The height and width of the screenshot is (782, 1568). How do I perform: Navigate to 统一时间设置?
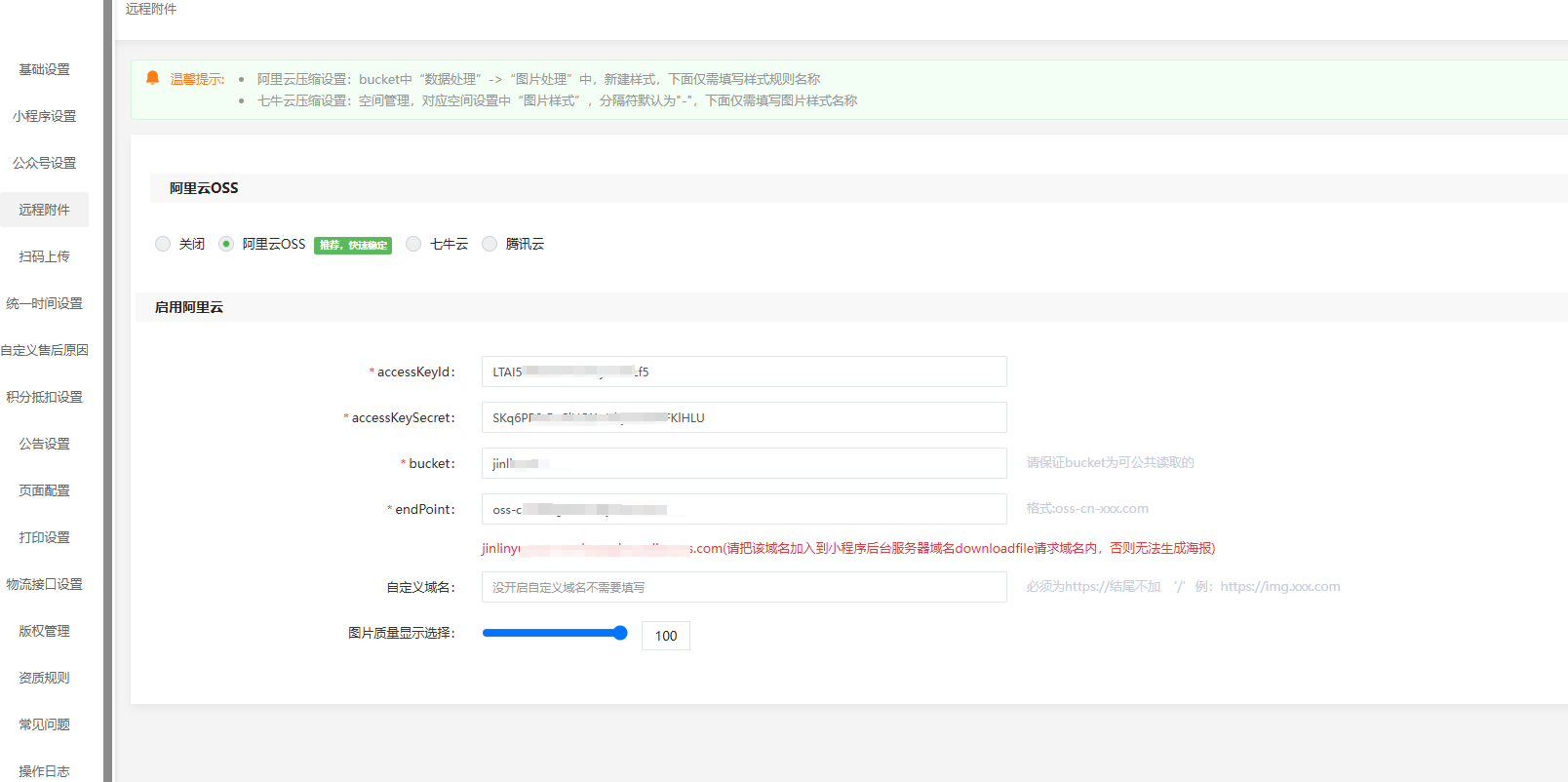point(45,303)
